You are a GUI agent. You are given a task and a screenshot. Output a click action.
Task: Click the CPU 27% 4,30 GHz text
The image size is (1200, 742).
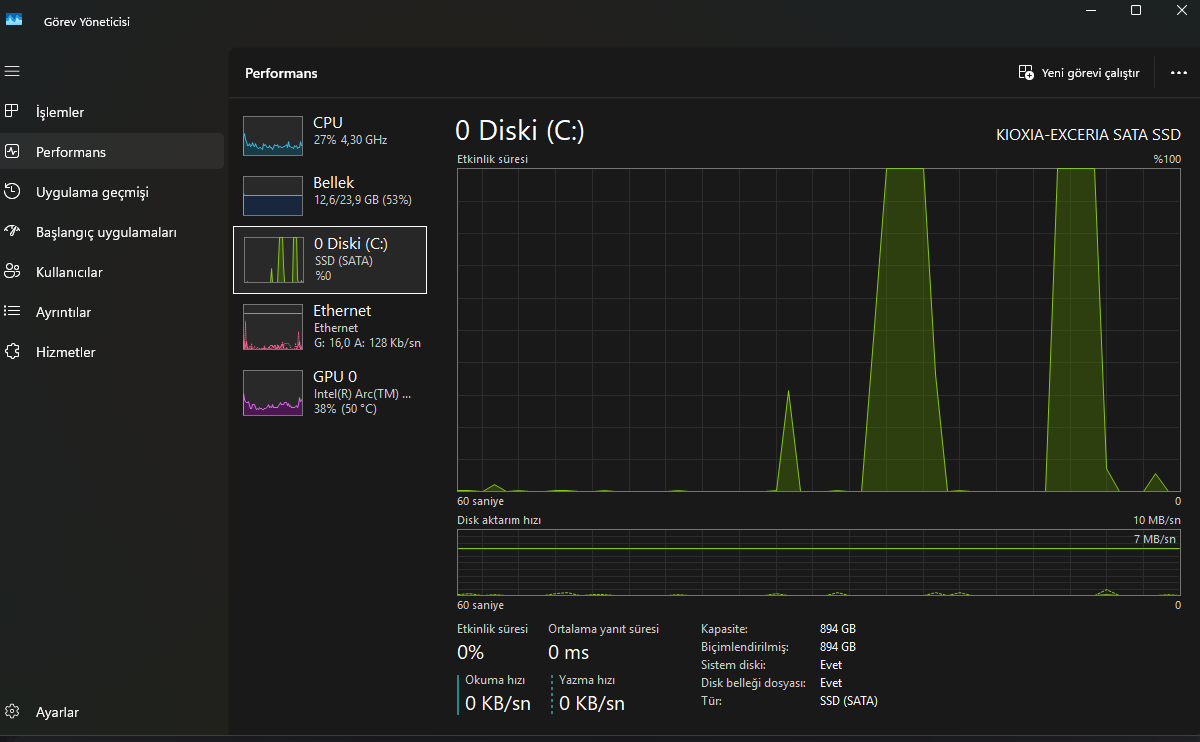click(x=350, y=140)
